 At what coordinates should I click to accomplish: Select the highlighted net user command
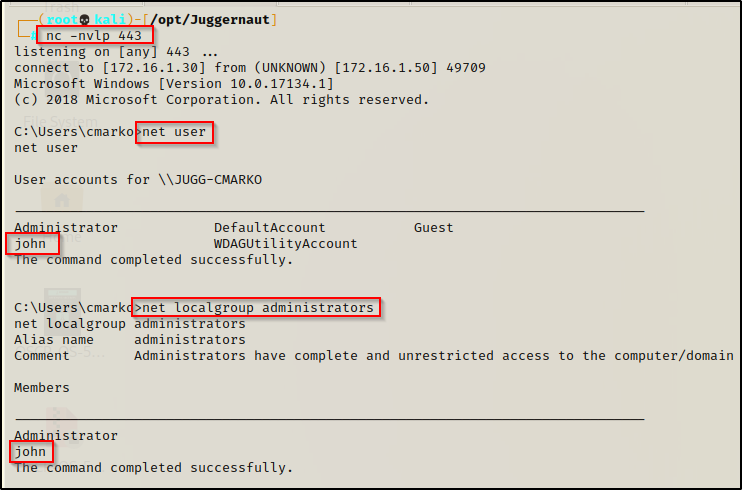coord(174,132)
